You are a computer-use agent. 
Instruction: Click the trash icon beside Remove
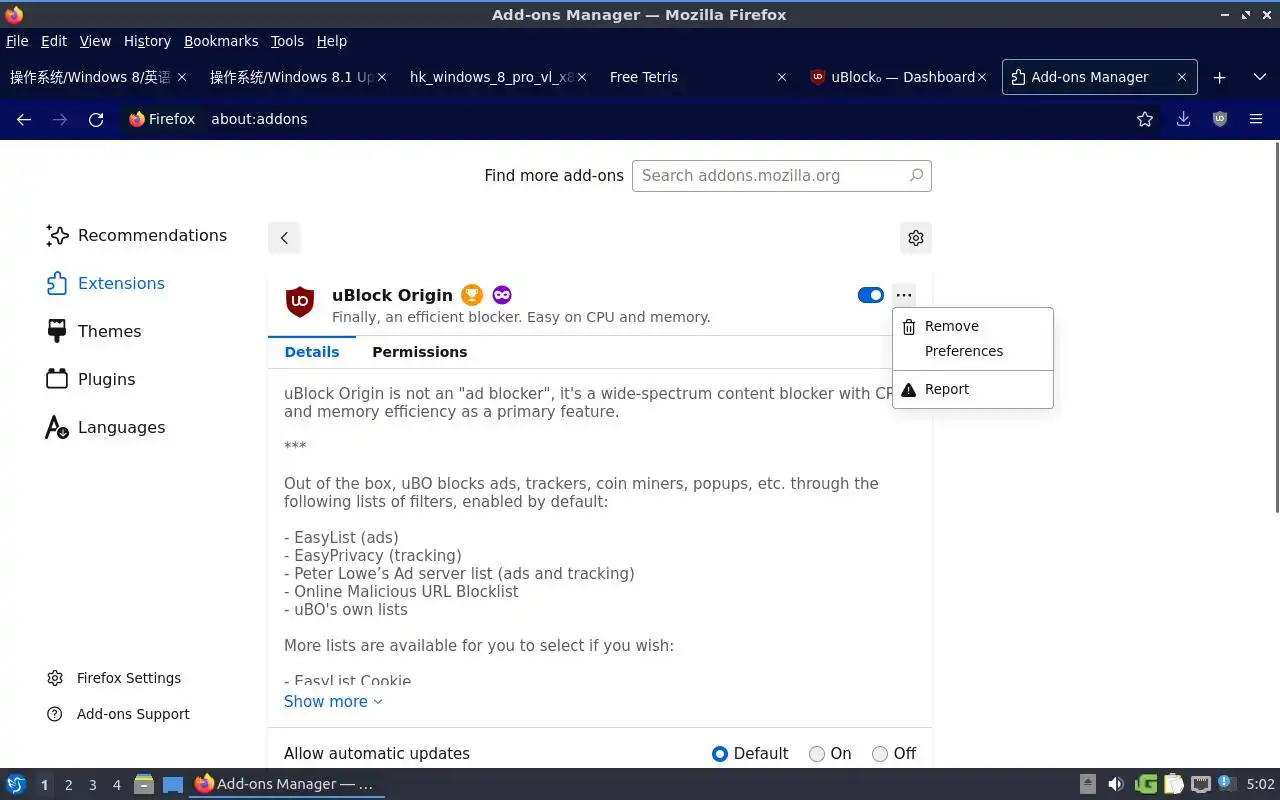pos(908,327)
